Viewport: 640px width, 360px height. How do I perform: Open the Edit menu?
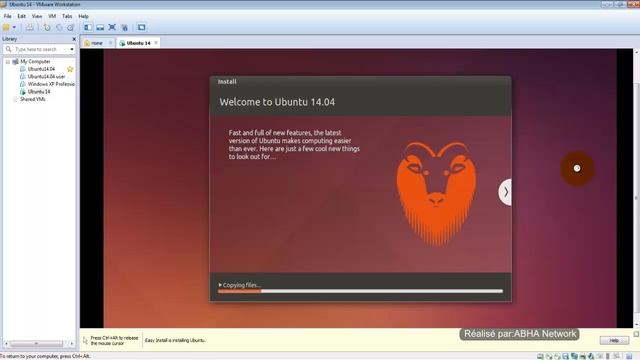(21, 16)
